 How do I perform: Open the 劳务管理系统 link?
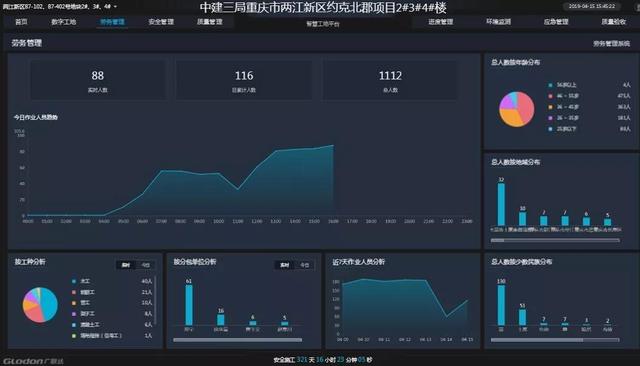coord(611,43)
